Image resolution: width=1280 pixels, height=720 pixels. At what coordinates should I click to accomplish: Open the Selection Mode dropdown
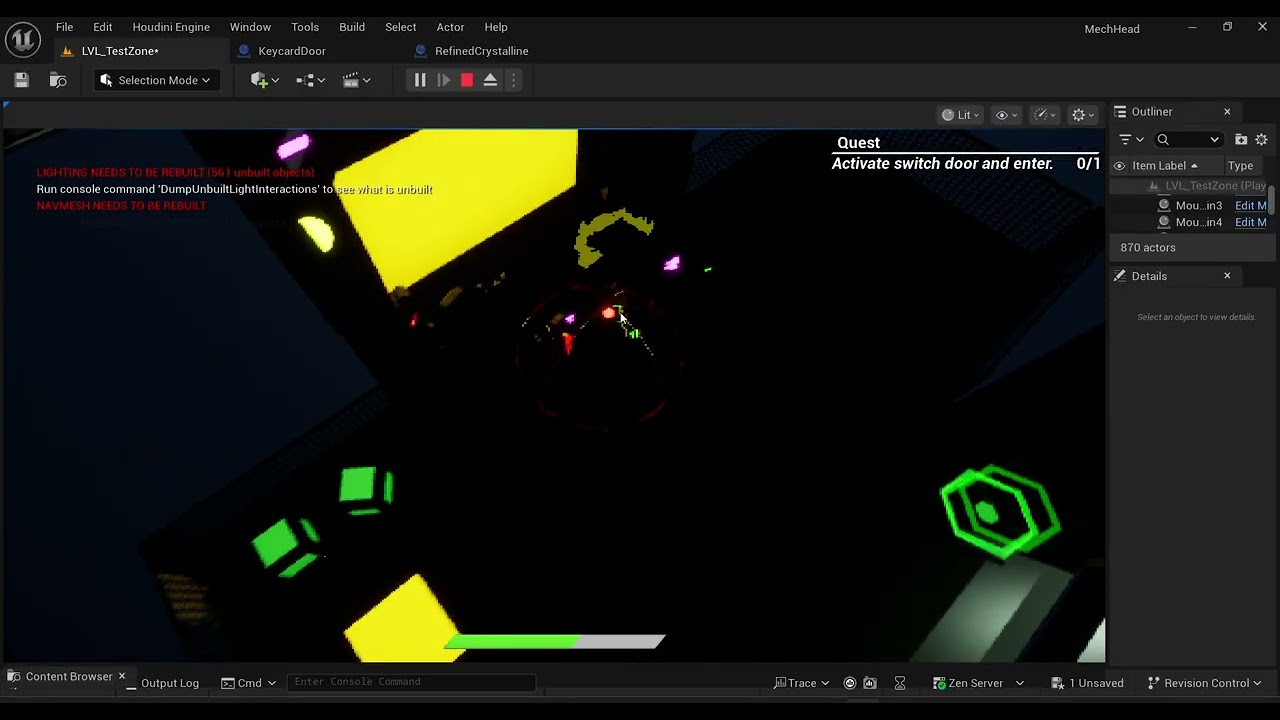(x=156, y=80)
